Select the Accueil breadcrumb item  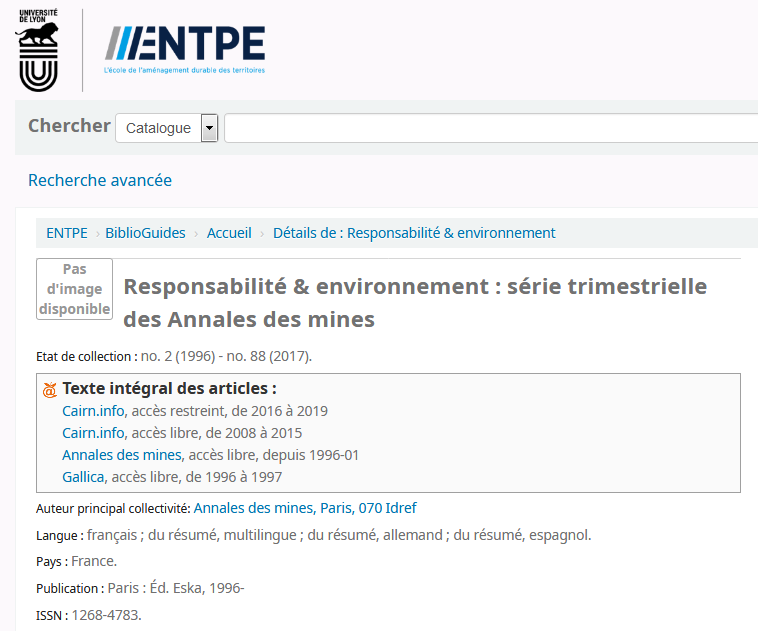[x=229, y=233]
